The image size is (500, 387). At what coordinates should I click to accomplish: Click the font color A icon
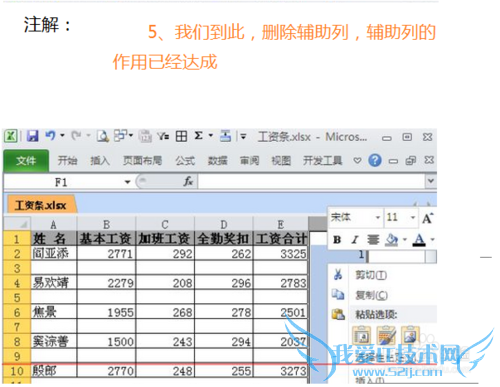(419, 239)
